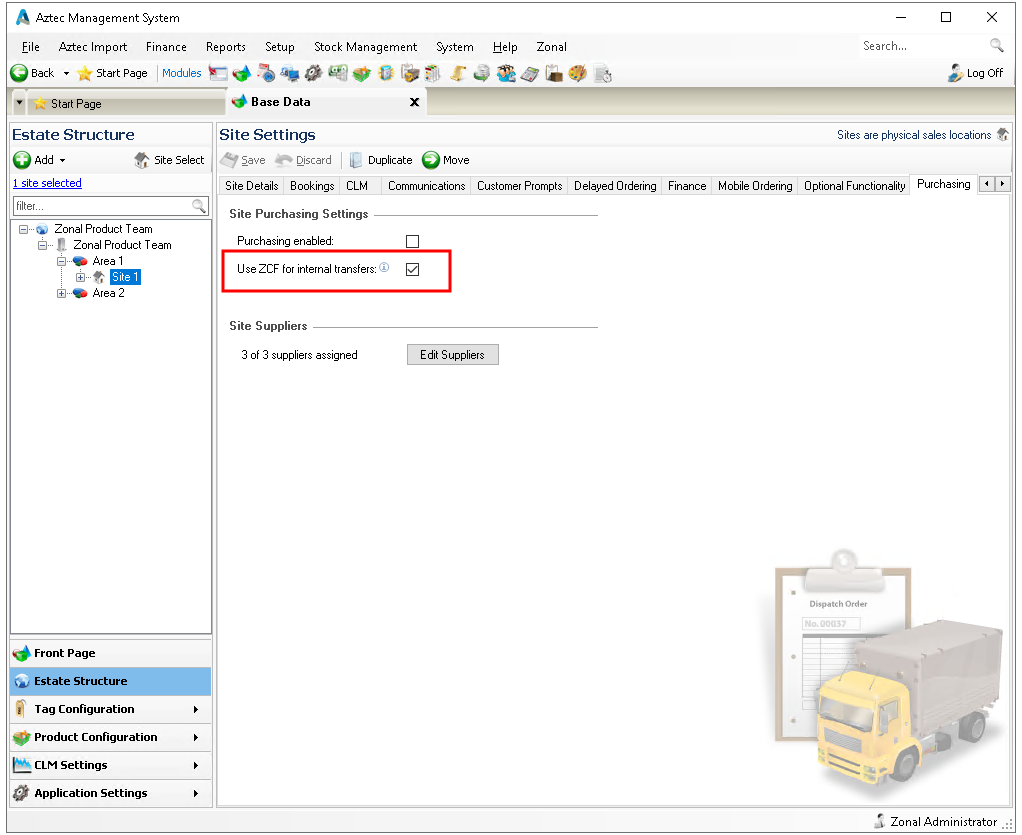Expand the CLM Settings submenu arrow
1022x835 pixels.
[x=196, y=765]
